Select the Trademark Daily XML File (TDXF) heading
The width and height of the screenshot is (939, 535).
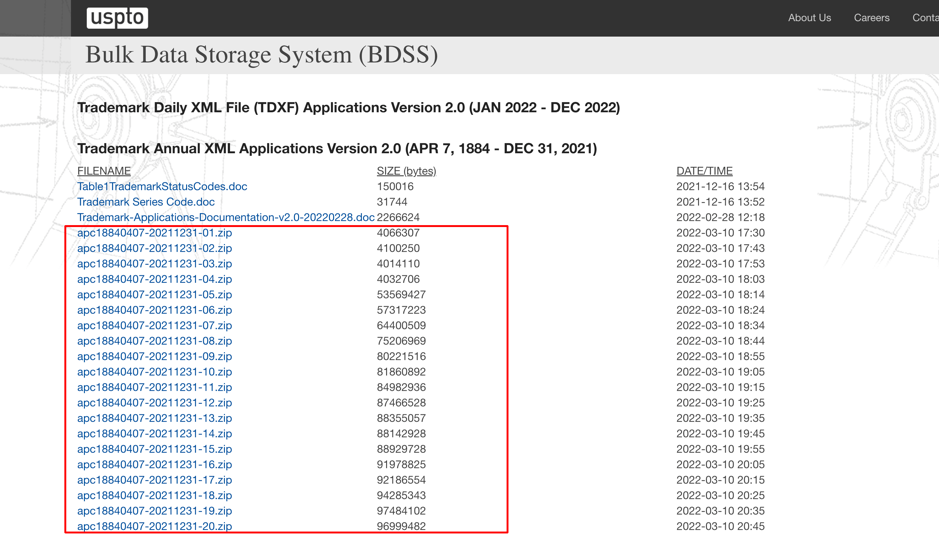click(349, 108)
